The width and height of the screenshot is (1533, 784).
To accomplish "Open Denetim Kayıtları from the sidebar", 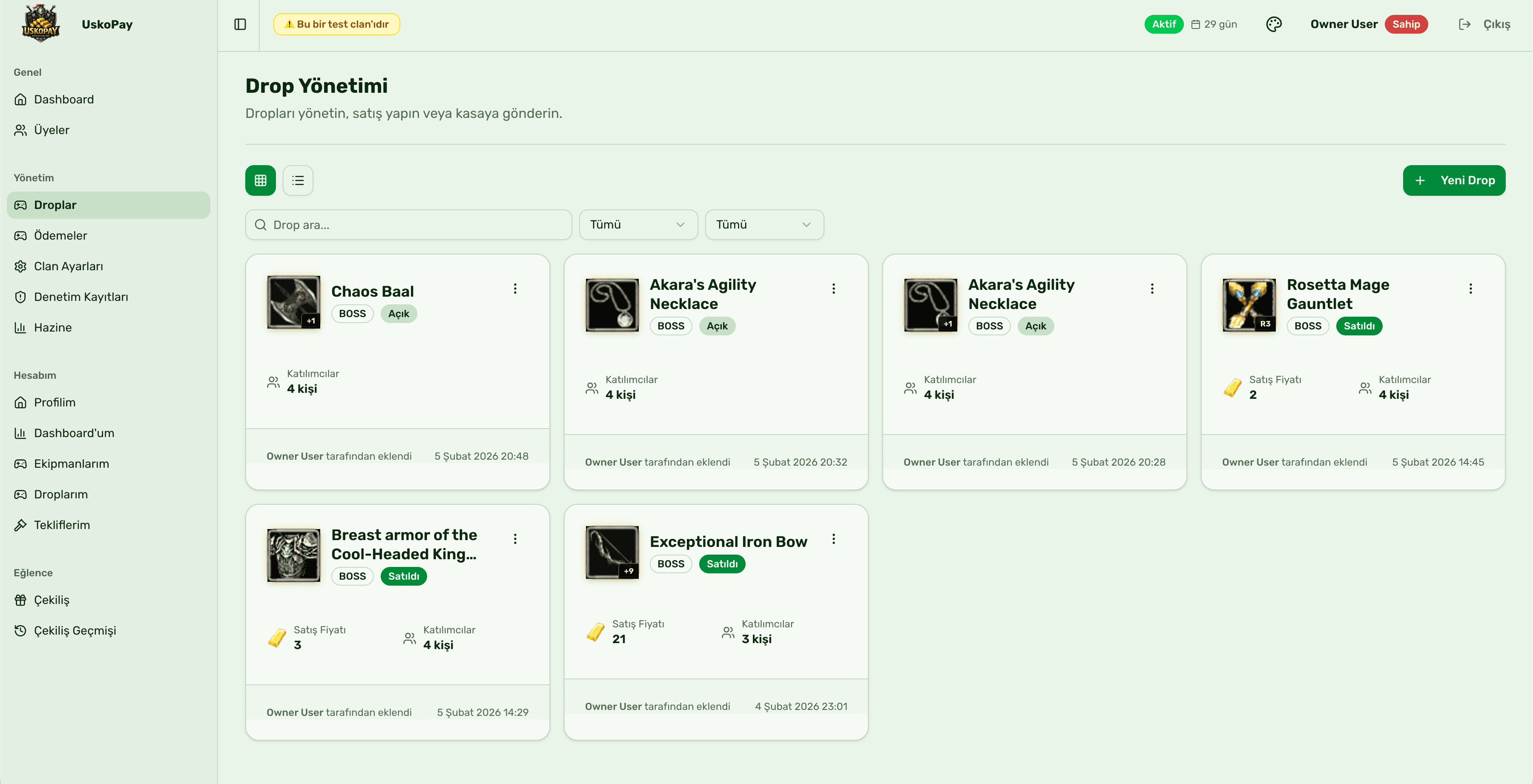I will 81,296.
